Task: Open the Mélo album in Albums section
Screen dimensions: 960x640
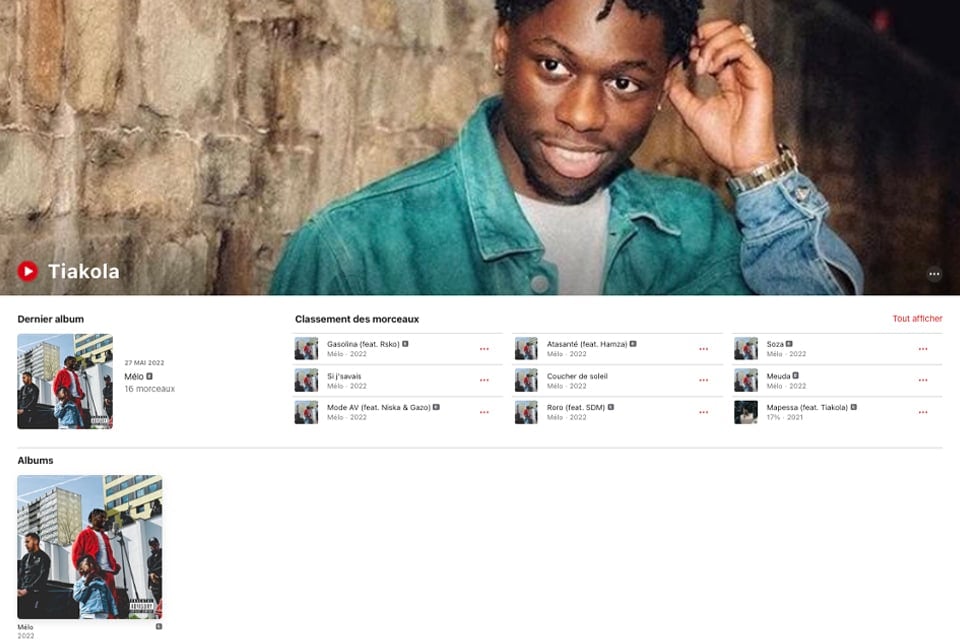Action: pos(89,547)
